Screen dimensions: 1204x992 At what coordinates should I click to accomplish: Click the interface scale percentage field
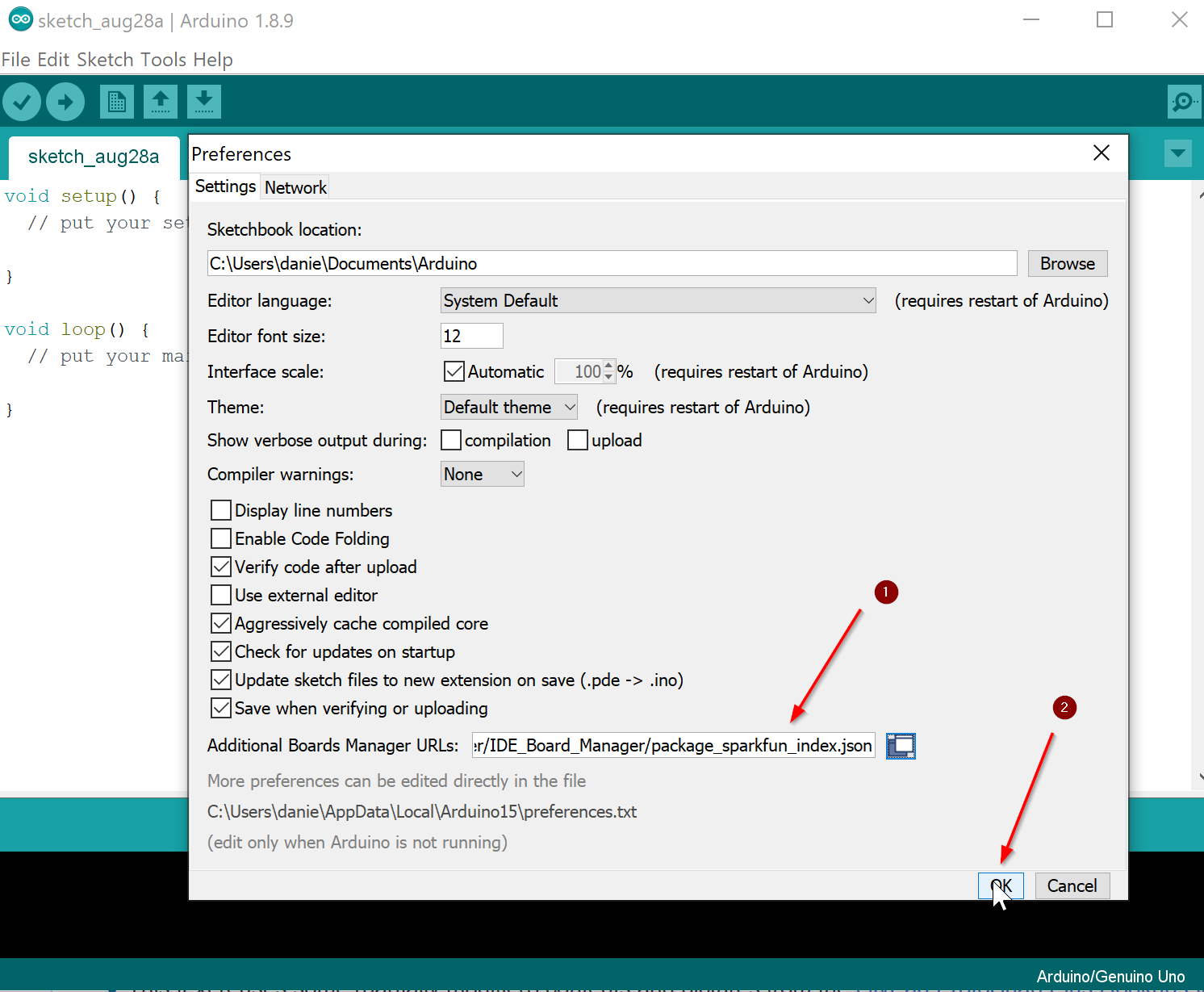click(579, 371)
